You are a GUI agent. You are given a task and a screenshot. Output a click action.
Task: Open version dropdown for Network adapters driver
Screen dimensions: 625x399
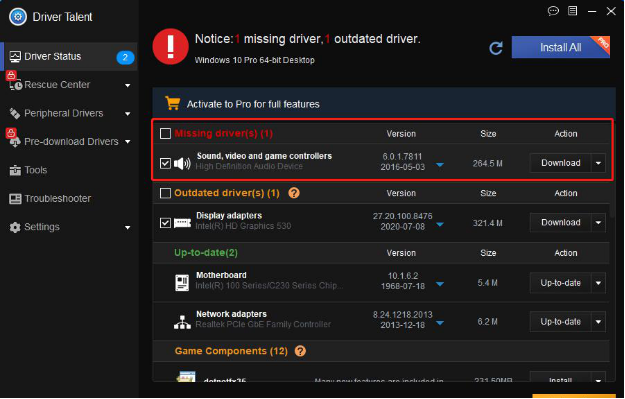[440, 323]
